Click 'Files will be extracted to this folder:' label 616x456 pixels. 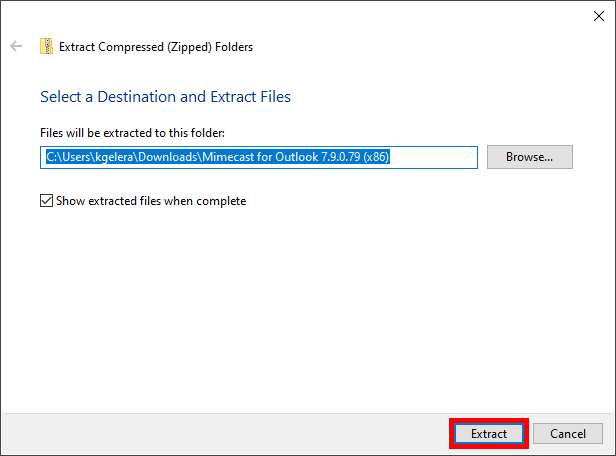point(132,133)
